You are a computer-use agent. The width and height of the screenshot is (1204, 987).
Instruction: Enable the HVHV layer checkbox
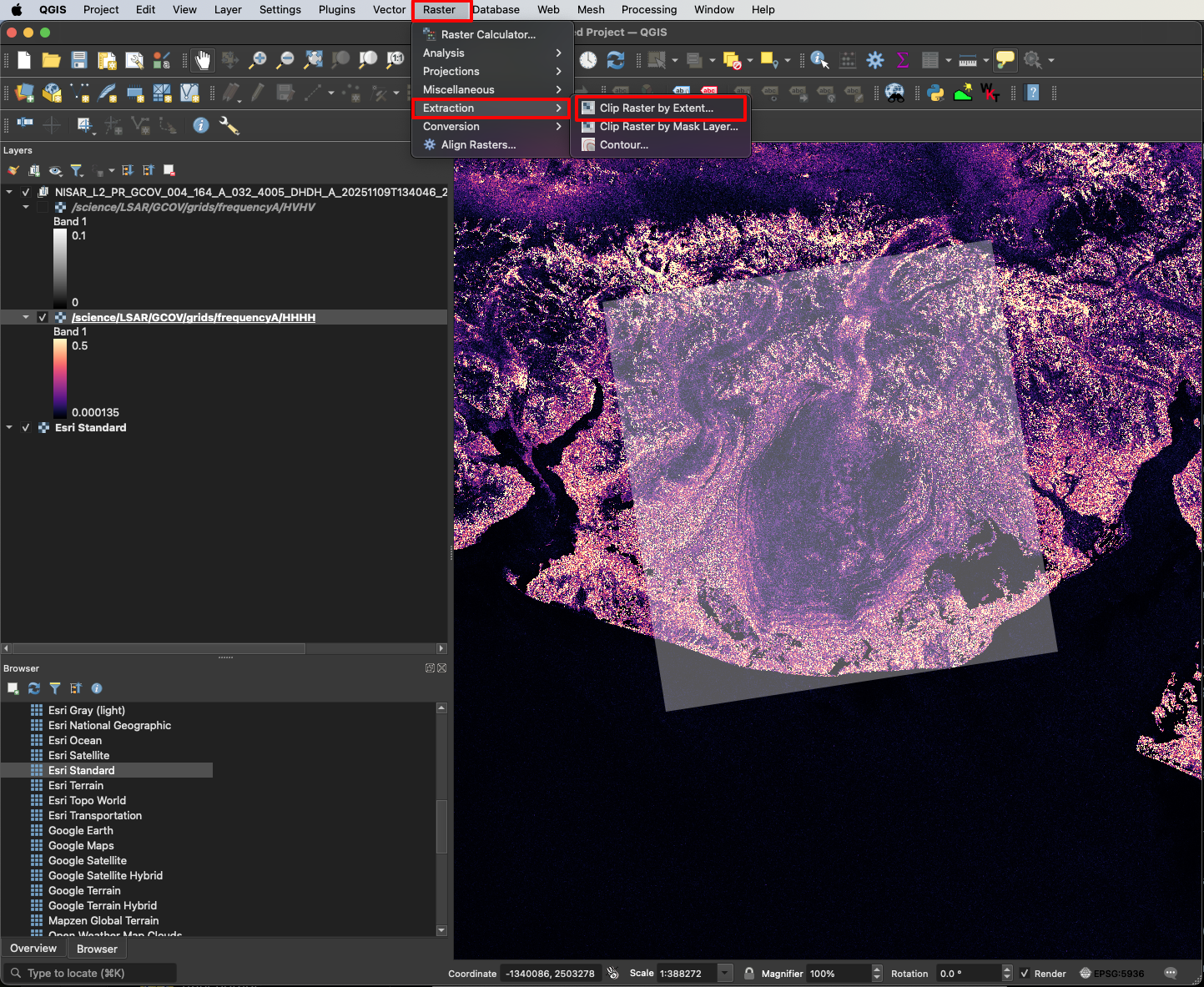(x=43, y=206)
